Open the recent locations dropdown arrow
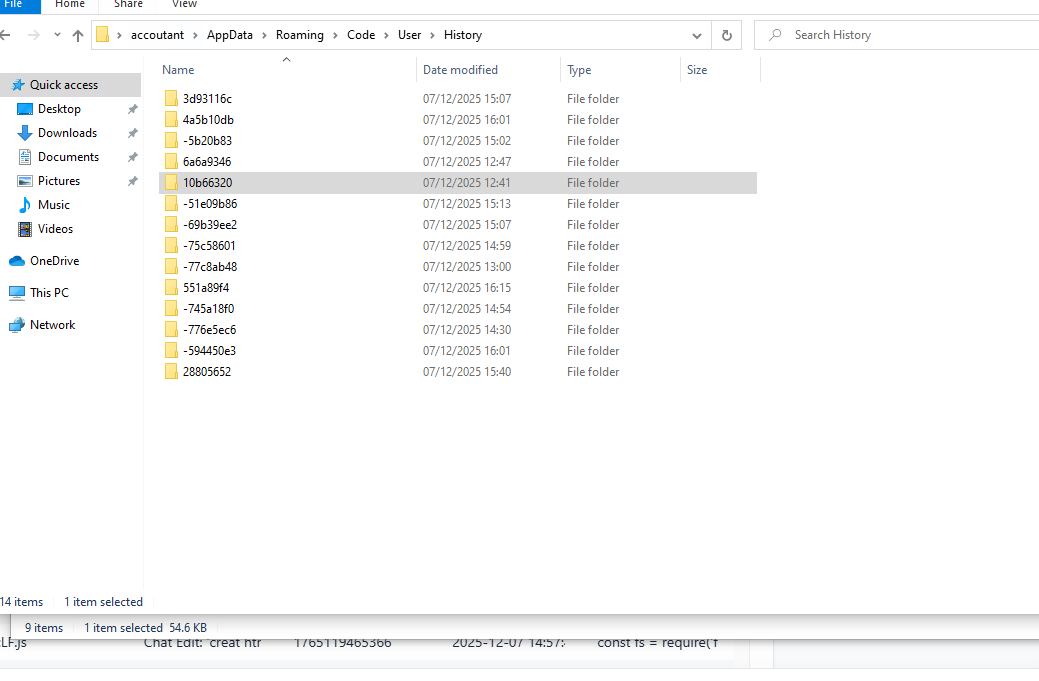Screen dimensions: 1039x681 point(56,35)
